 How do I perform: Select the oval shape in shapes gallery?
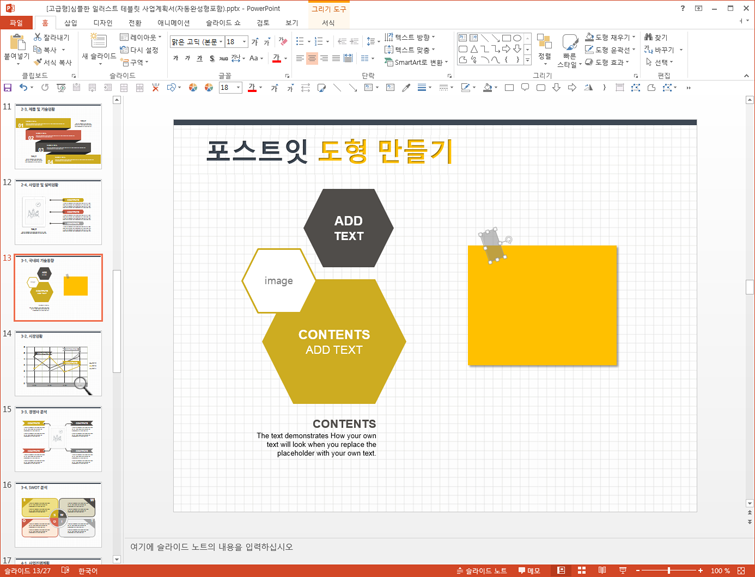tap(517, 38)
